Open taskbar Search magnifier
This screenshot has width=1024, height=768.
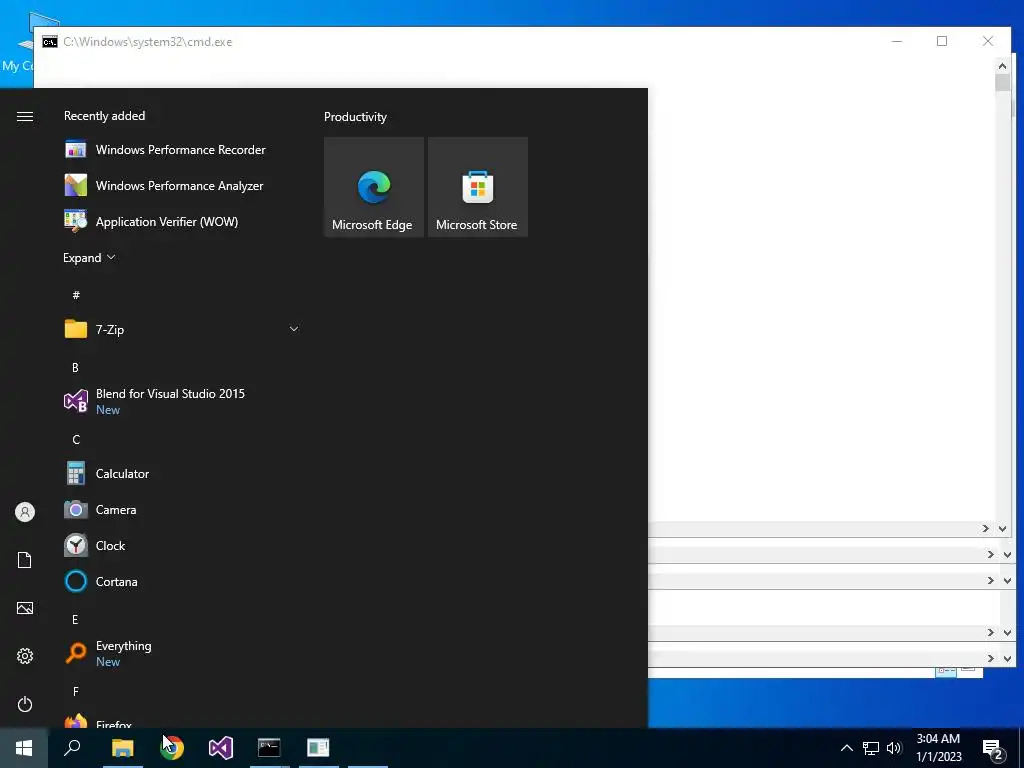point(72,748)
